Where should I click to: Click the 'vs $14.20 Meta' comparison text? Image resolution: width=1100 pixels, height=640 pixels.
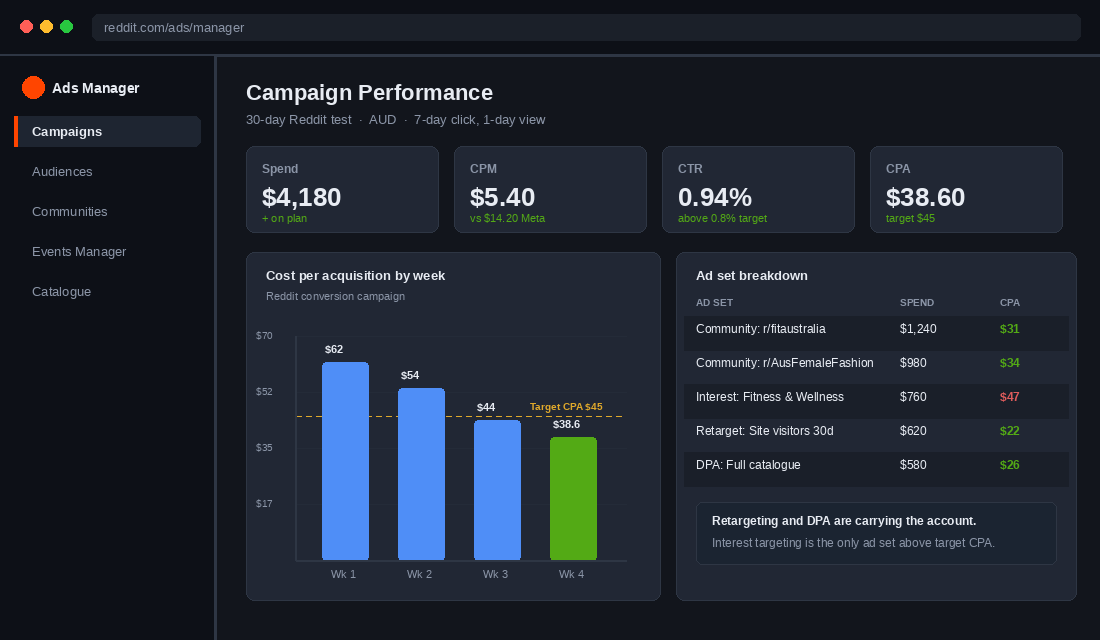(507, 218)
